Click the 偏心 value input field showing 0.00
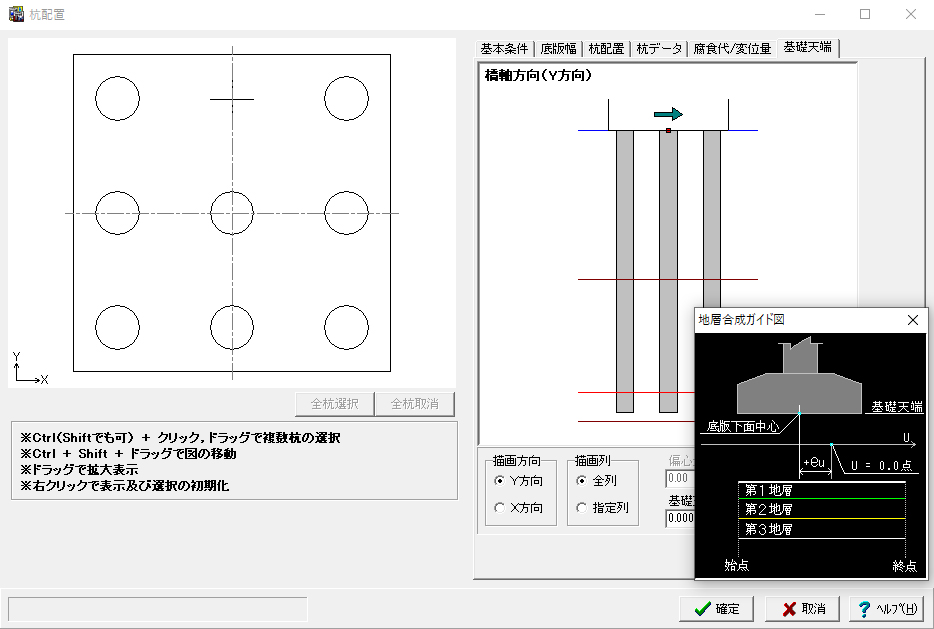 [680, 478]
